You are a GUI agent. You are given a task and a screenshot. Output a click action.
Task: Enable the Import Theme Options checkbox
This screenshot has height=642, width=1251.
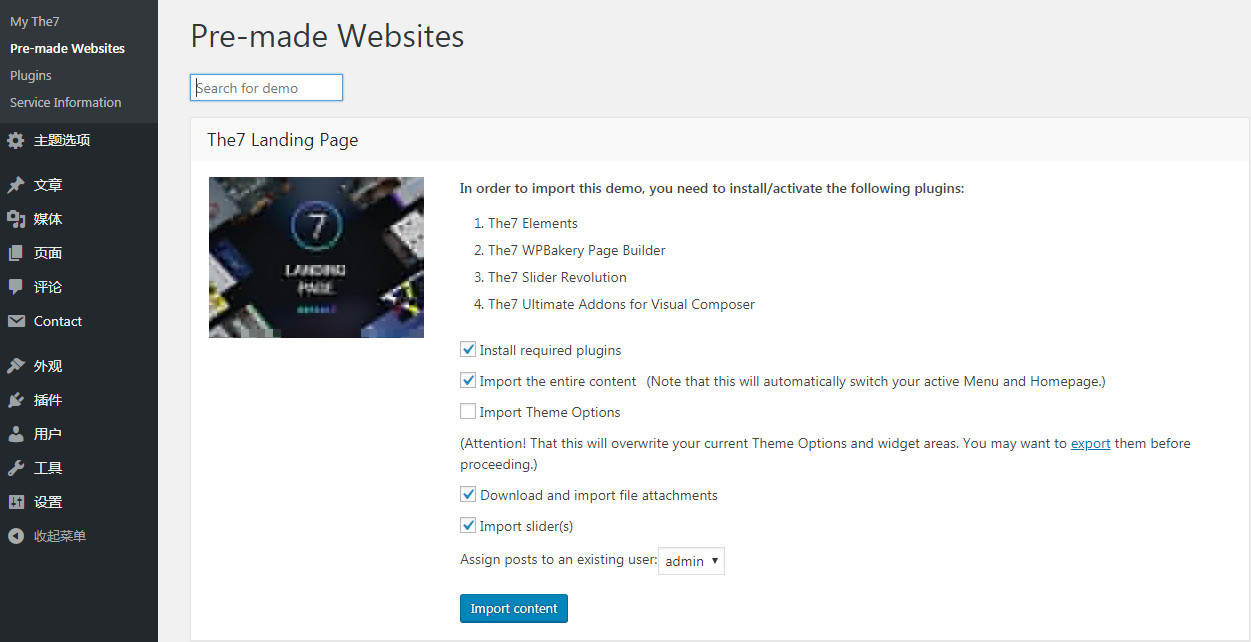point(468,411)
